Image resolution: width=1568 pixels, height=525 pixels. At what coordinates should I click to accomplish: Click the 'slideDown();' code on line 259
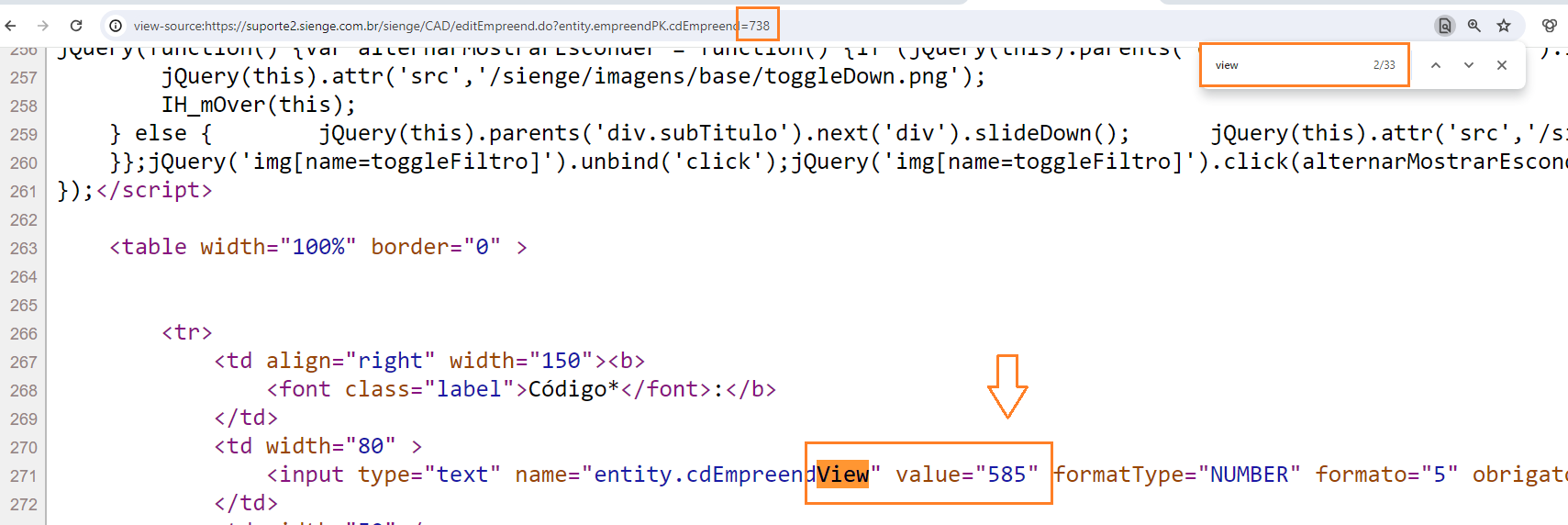[x=1052, y=133]
